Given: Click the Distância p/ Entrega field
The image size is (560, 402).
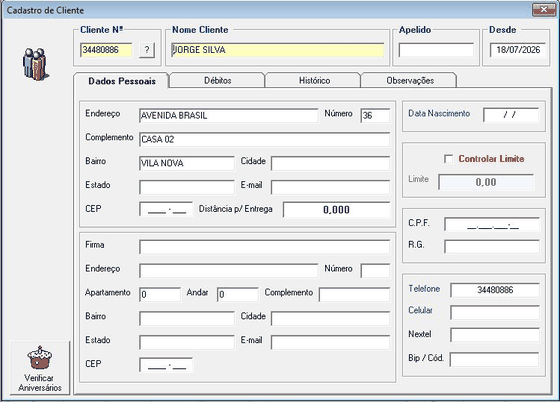Looking at the screenshot, I should 336,210.
